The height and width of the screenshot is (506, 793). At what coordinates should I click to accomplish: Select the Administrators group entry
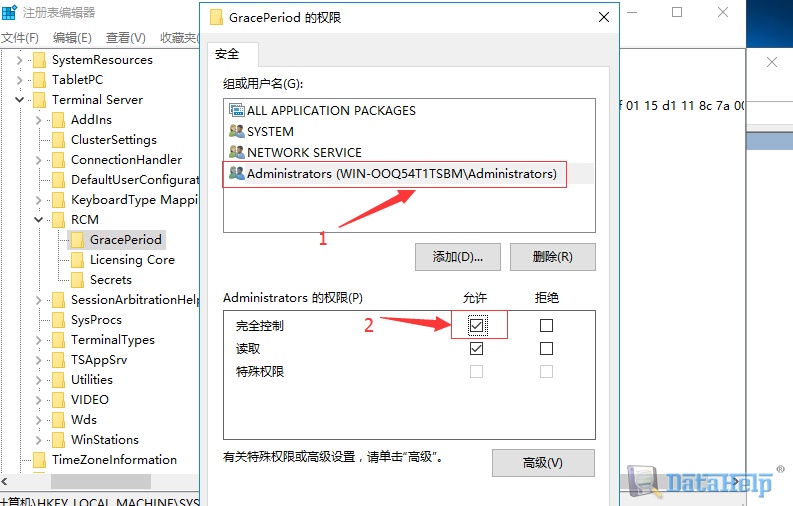394,174
